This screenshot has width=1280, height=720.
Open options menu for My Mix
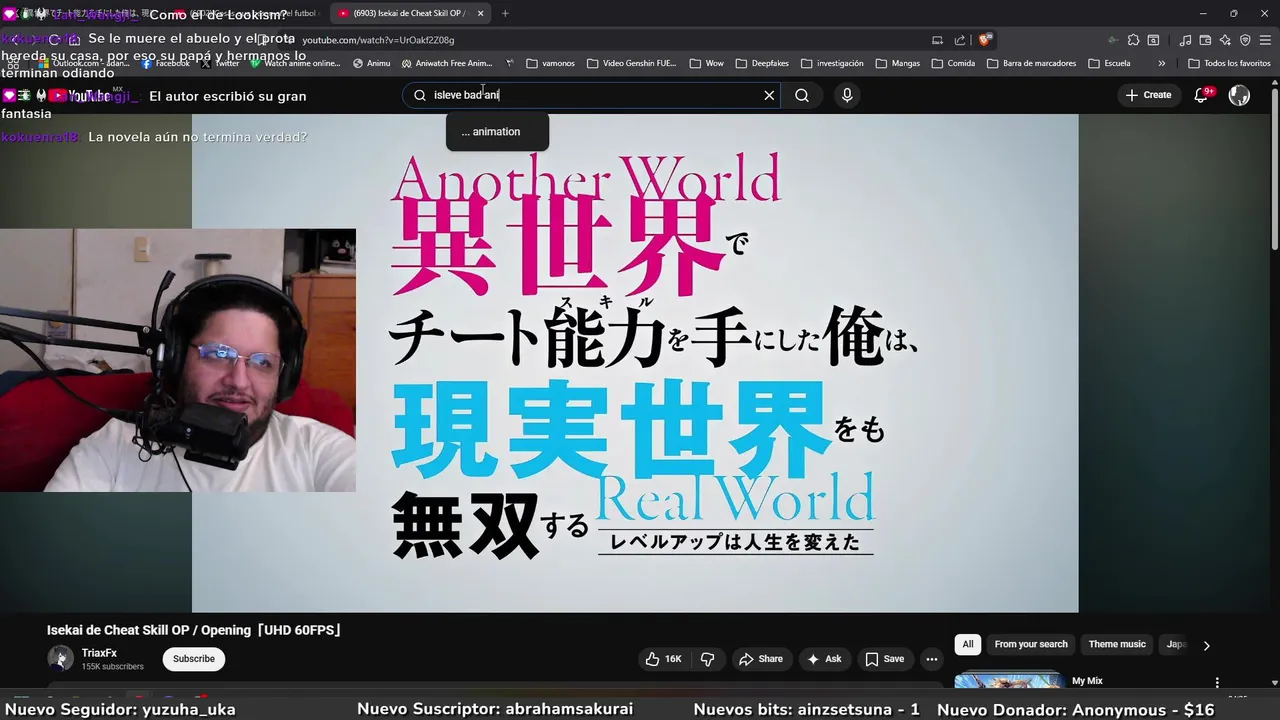1217,682
